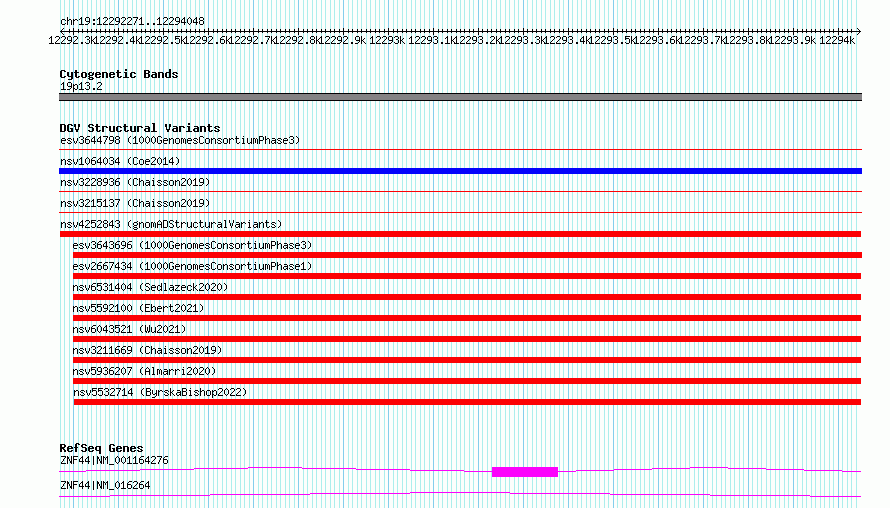Open variant nsv3211669 (Chaisson2019) label

148,350
